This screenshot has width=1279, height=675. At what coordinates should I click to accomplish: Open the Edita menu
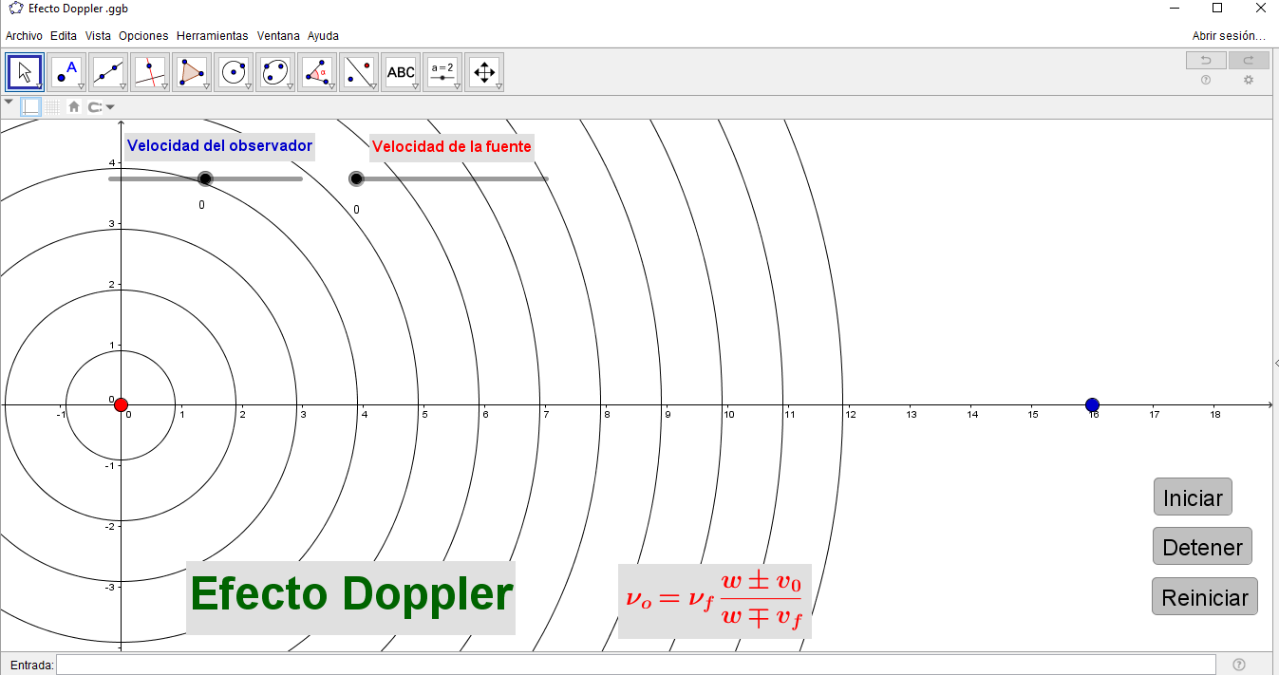pyautogui.click(x=63, y=35)
